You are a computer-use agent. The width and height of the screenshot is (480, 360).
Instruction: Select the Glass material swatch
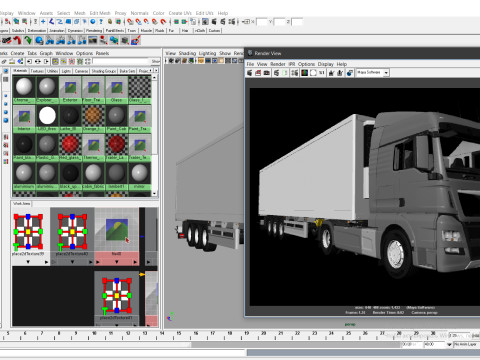(x=116, y=90)
